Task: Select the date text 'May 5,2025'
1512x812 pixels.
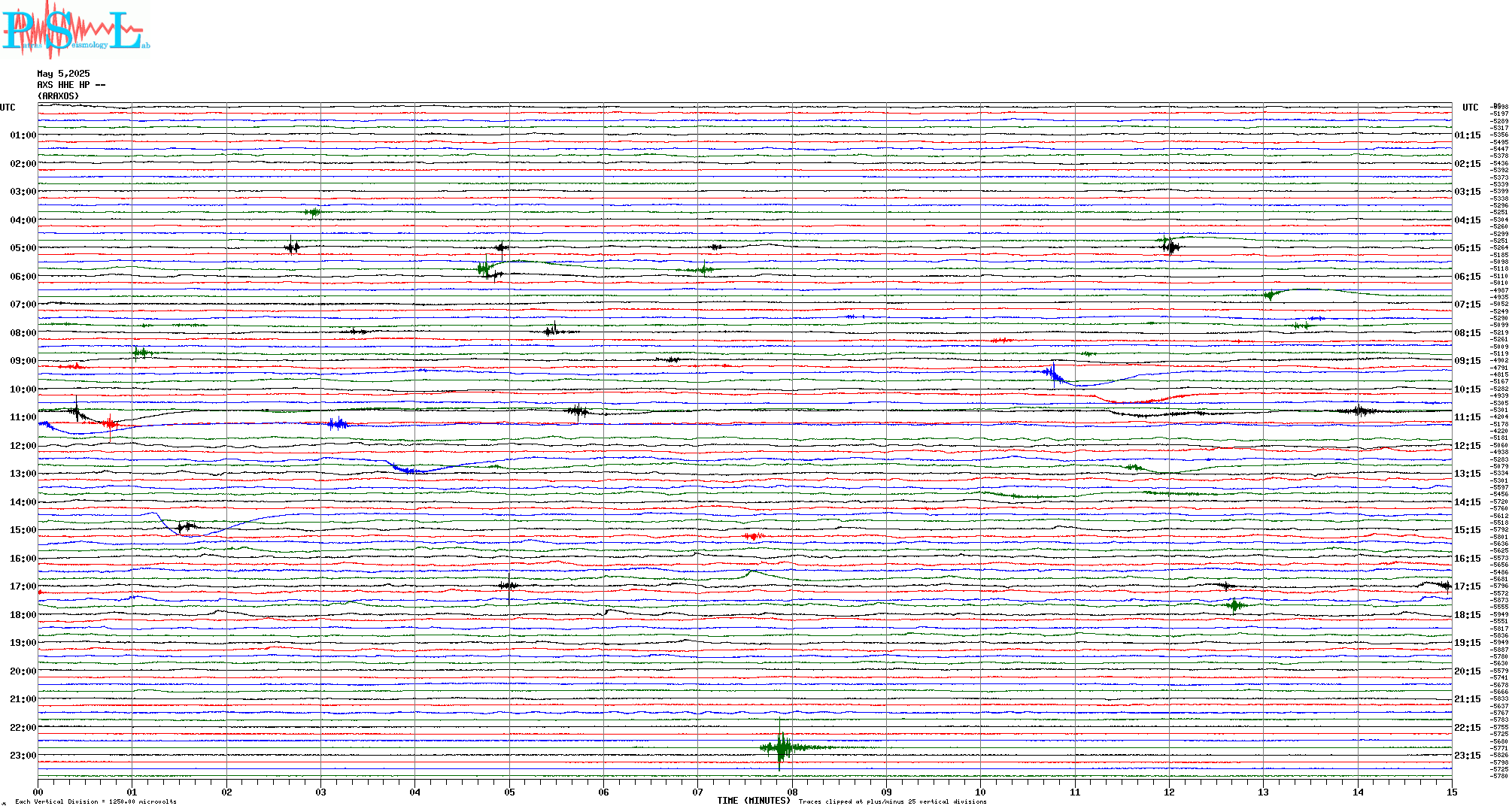Action: 63,74
